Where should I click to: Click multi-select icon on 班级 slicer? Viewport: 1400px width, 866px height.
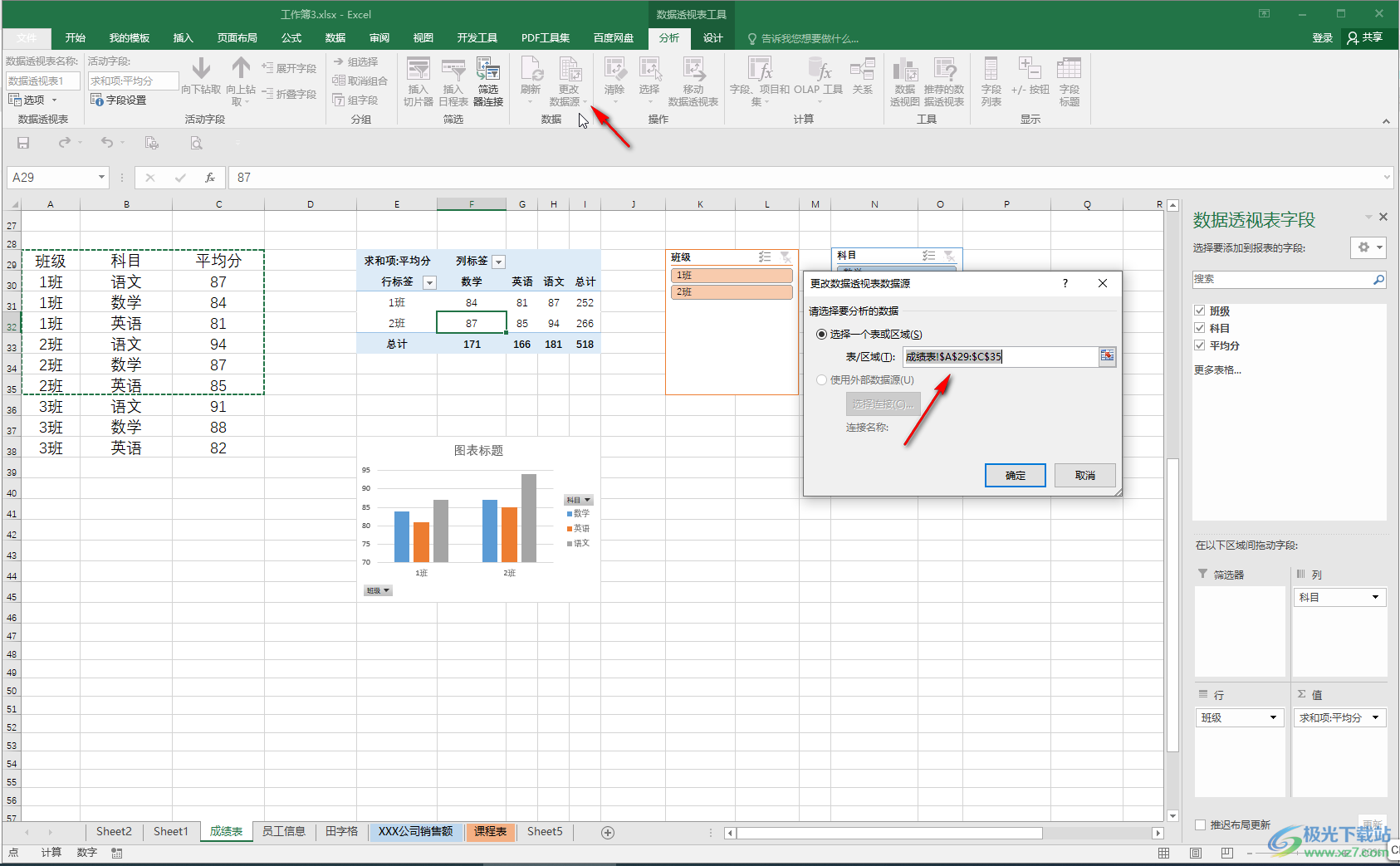click(x=765, y=257)
